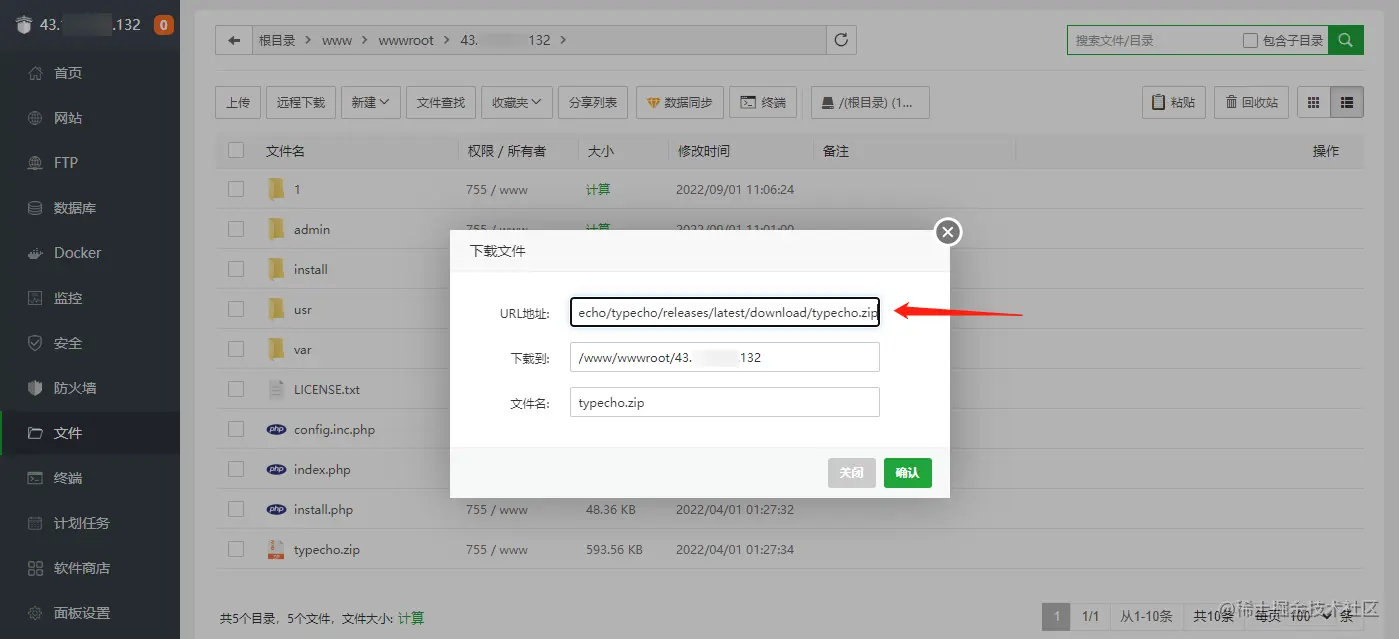Image resolution: width=1399 pixels, height=639 pixels.
Task: Check the box for typecho.zip
Action: tap(236, 549)
